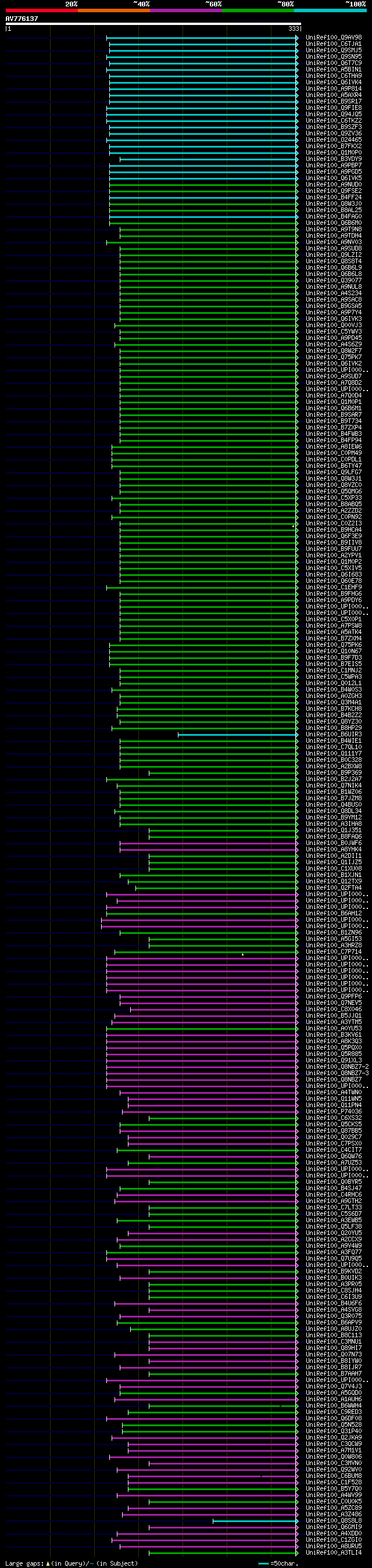This screenshot has height=1568, width=372.
Task: Choose hit UniRef100_Q94JQ5
Action: click(334, 114)
